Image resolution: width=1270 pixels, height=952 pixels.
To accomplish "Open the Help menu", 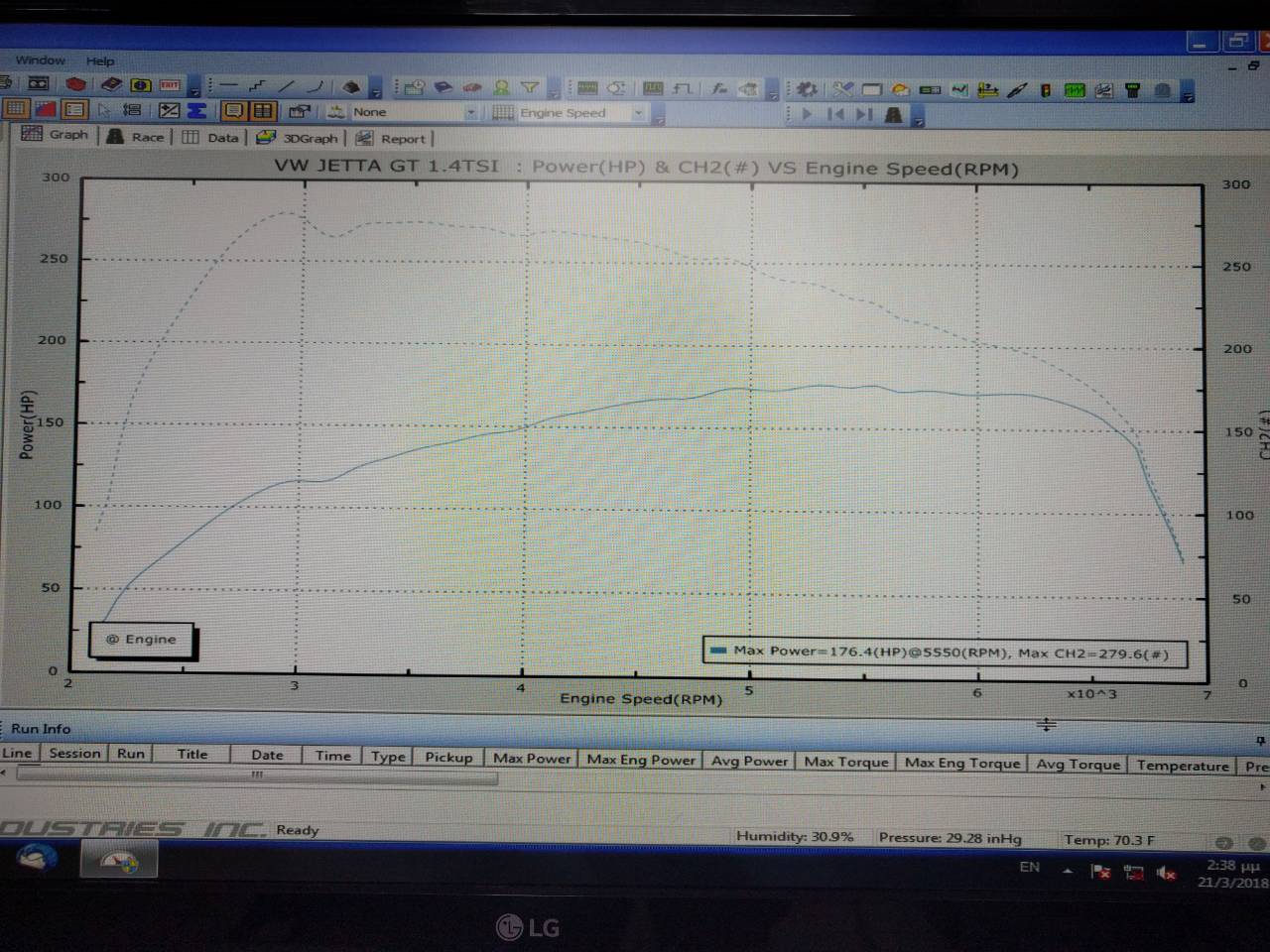I will [x=100, y=60].
